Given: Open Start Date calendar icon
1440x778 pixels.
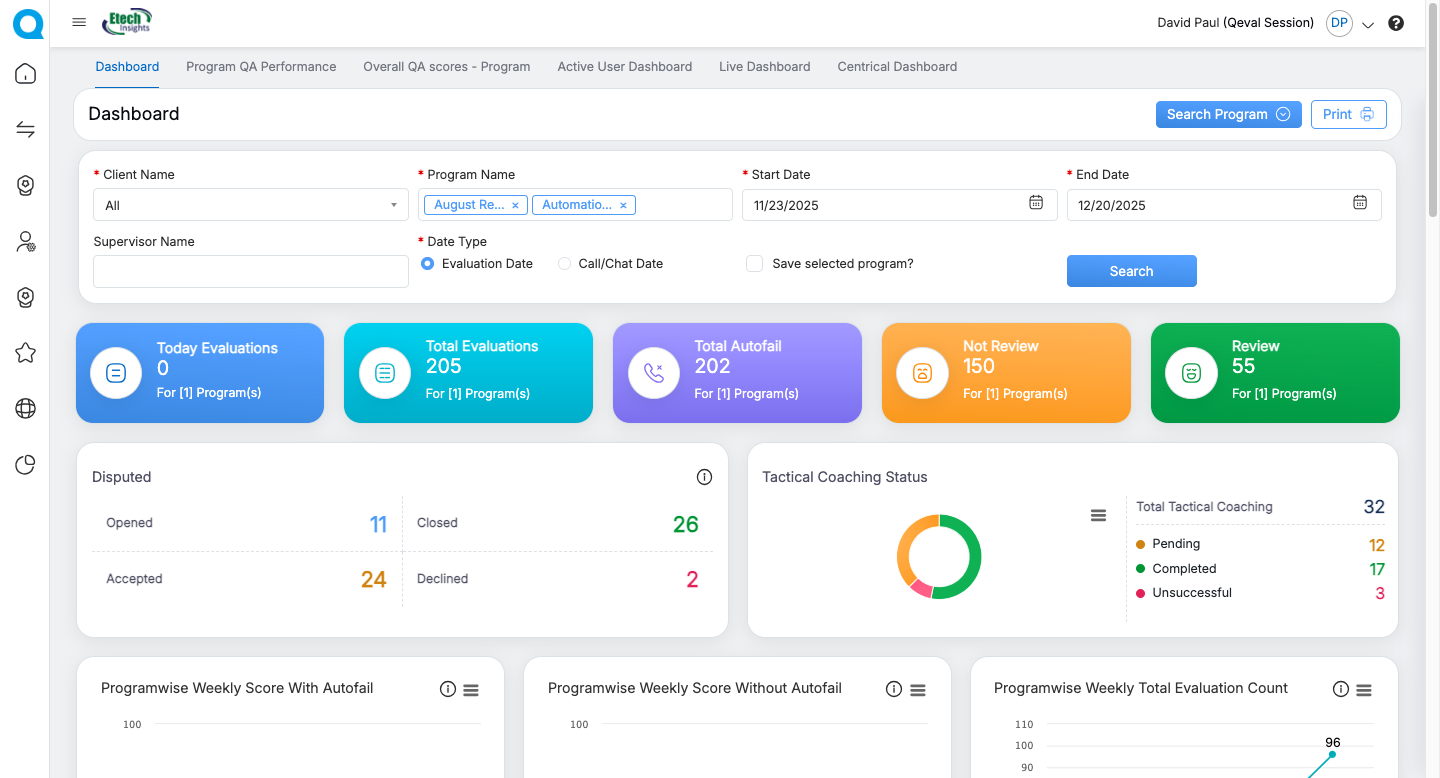Looking at the screenshot, I should [x=1036, y=203].
